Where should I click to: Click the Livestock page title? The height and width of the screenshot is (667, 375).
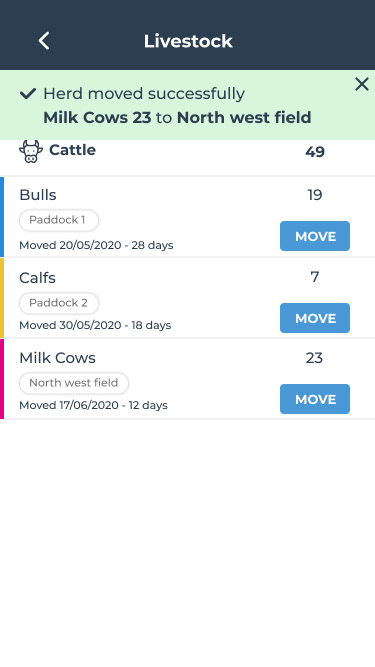[188, 41]
